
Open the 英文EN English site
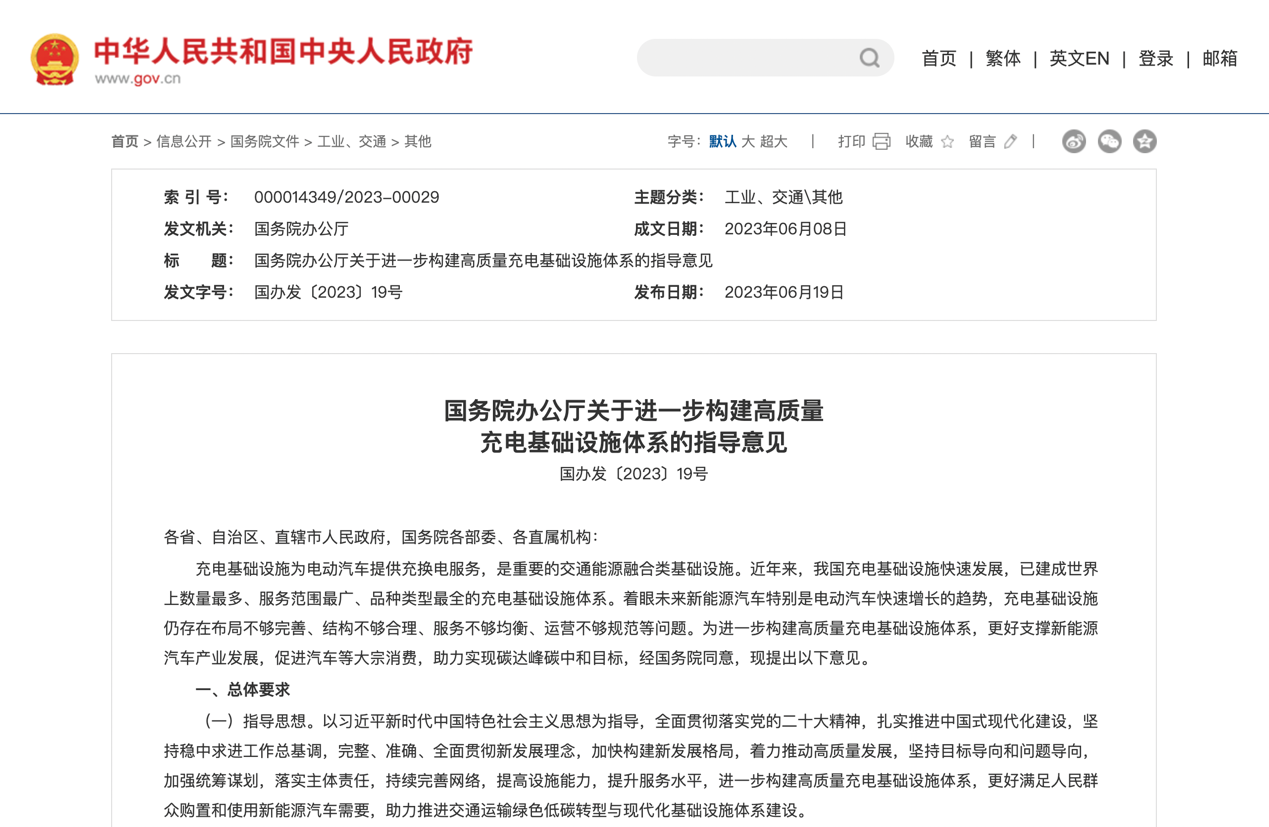1079,59
